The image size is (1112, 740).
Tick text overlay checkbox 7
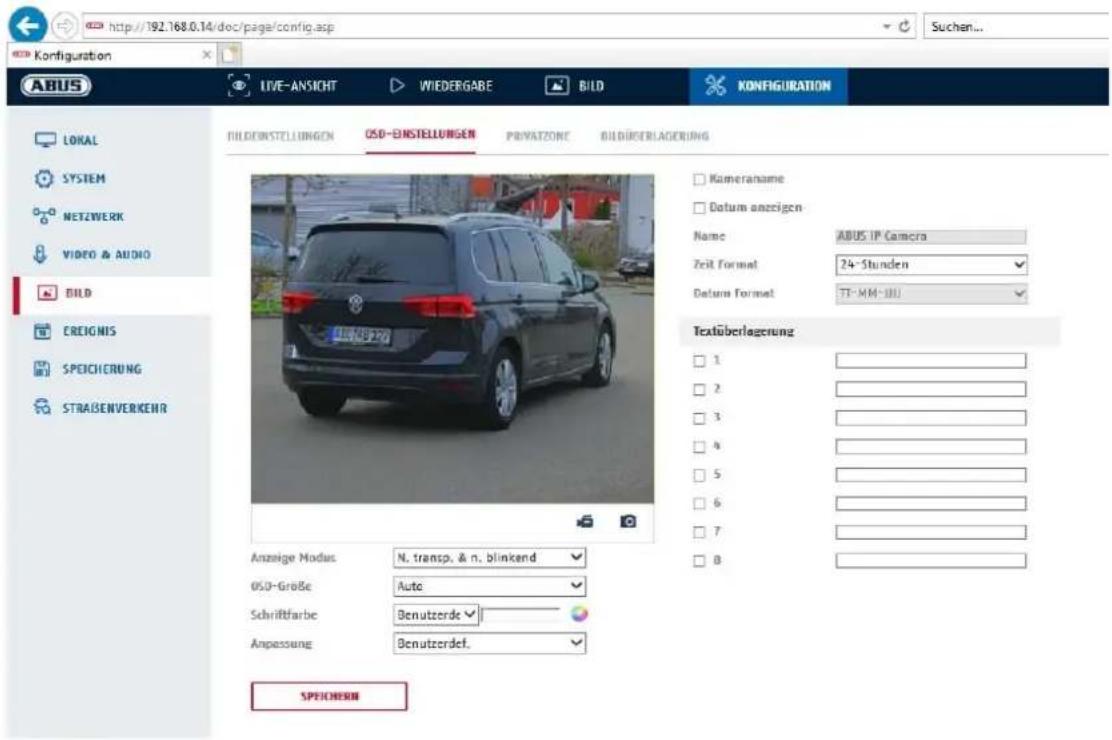(699, 532)
